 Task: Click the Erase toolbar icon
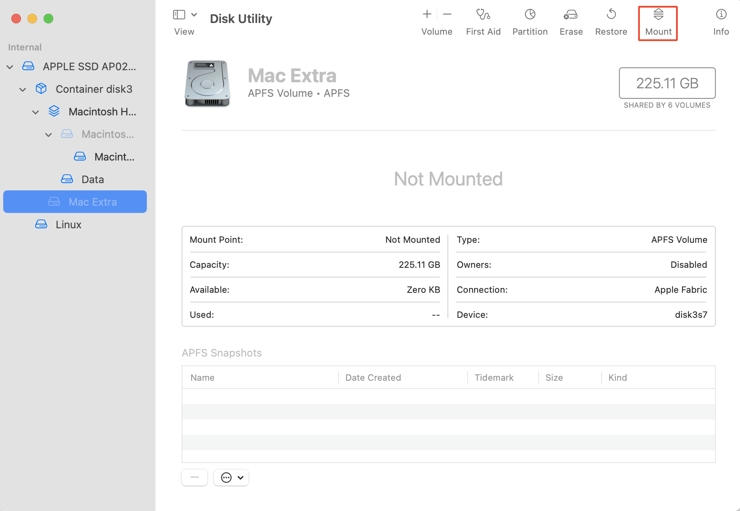[x=571, y=15]
